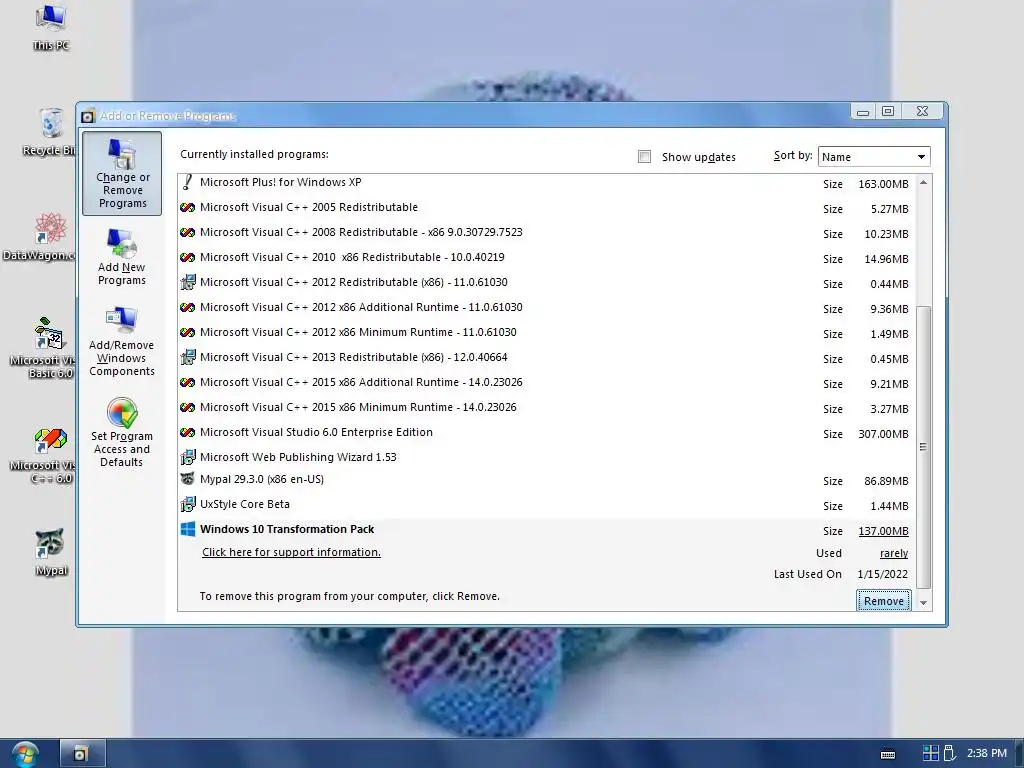
Task: Select Microsoft Web Publishing Wizard 1.53 text
Action: (298, 457)
